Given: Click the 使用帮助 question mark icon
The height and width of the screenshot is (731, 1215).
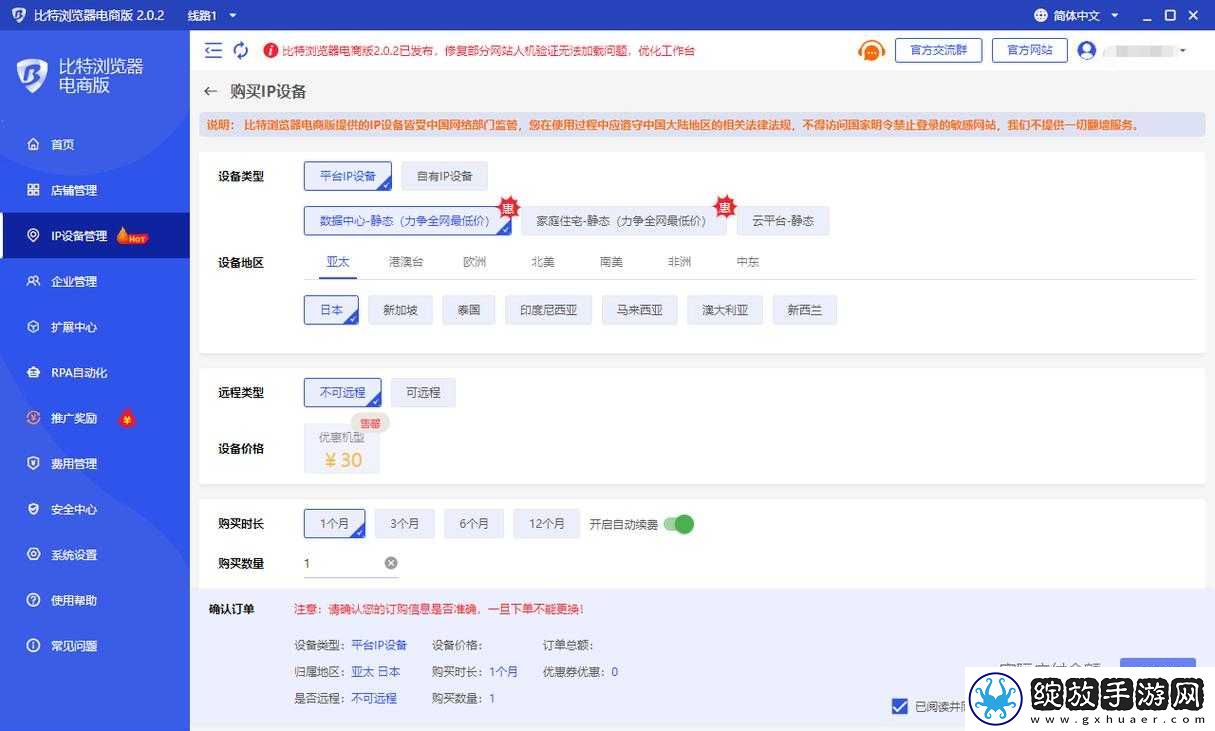Looking at the screenshot, I should [x=34, y=600].
